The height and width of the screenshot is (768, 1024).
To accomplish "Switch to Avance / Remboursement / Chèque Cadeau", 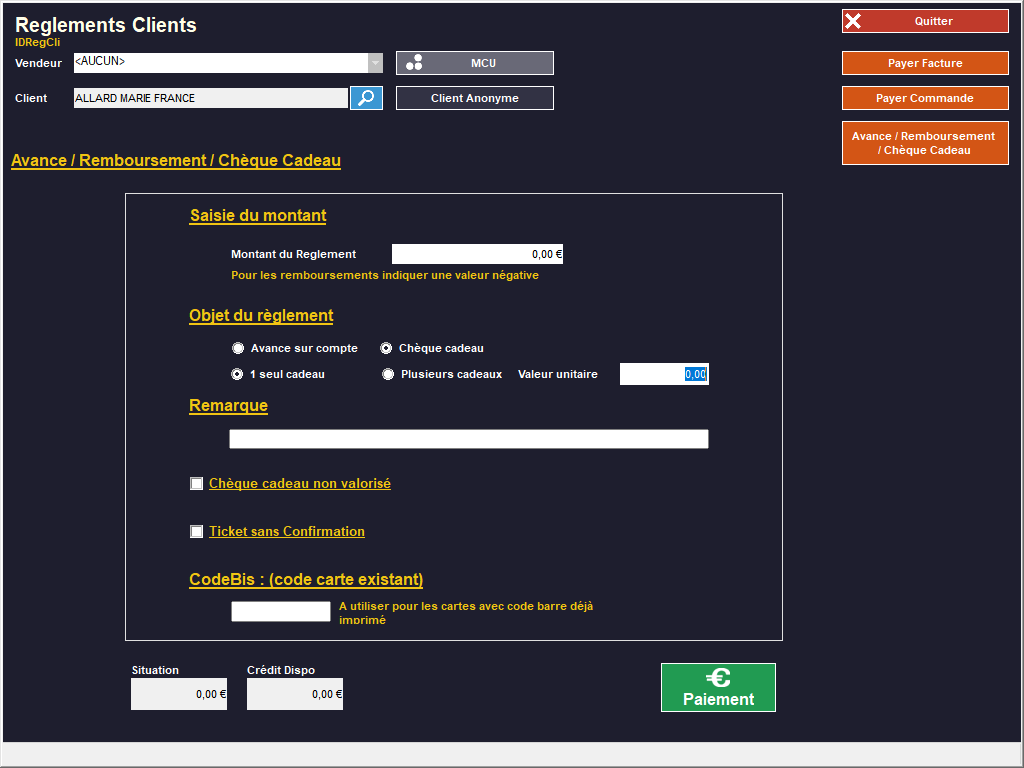I will point(925,143).
